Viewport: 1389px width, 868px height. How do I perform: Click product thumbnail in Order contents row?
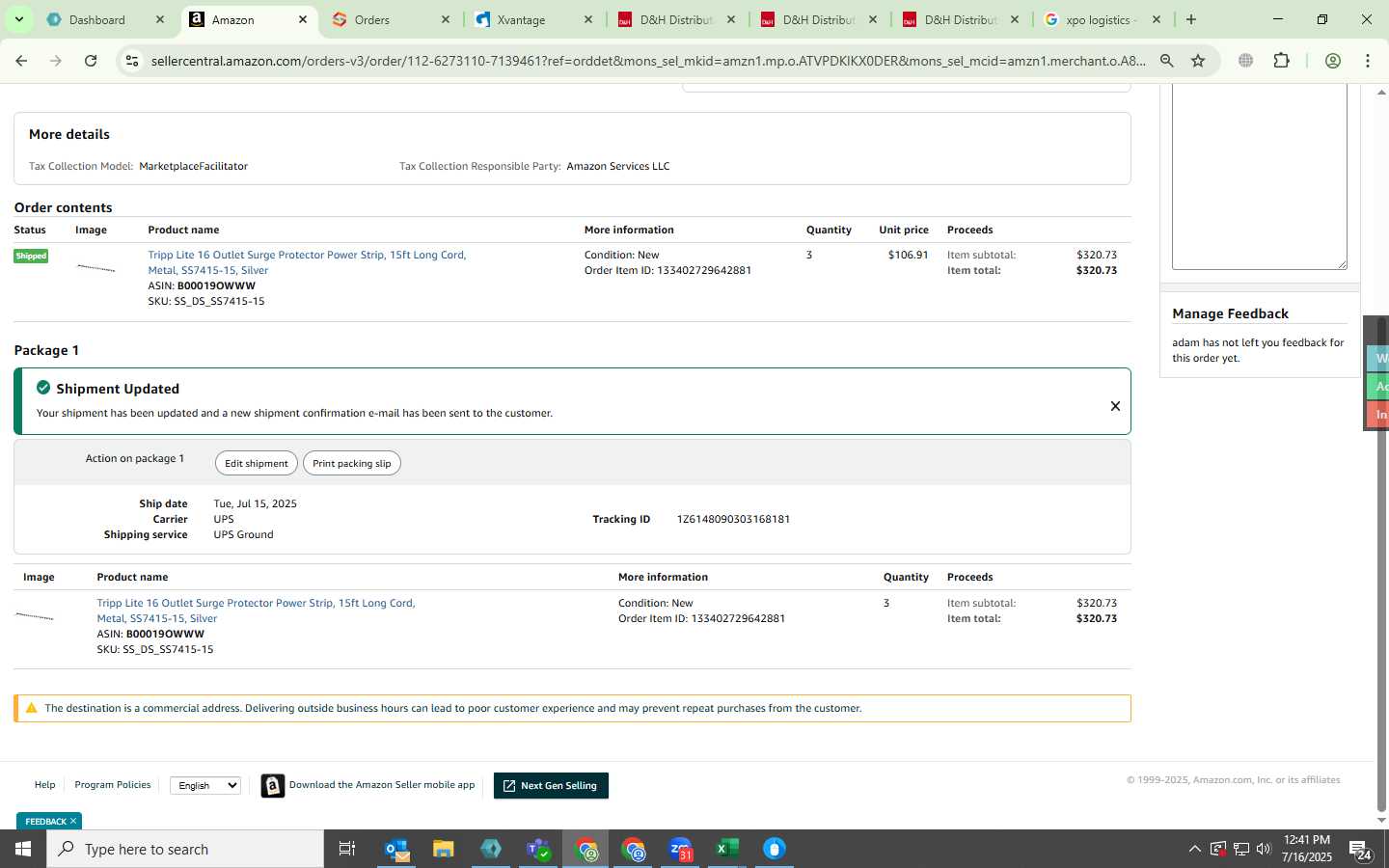[x=95, y=268]
